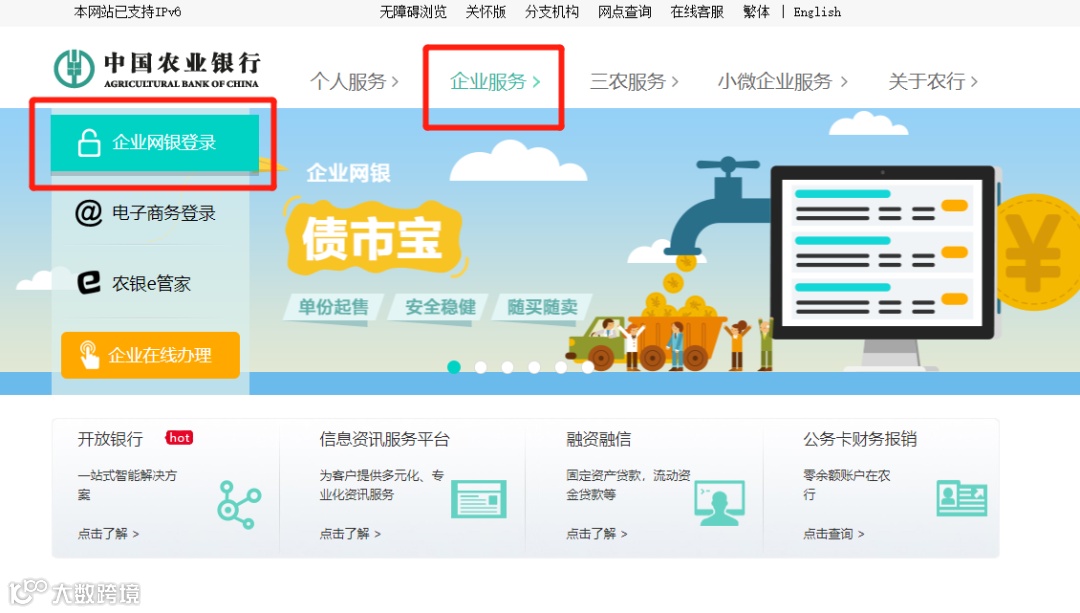Viewport: 1080px width, 613px height.
Task: Select the fifth carousel dot
Action: coord(561,367)
